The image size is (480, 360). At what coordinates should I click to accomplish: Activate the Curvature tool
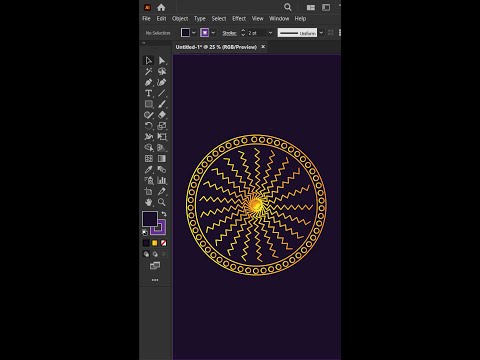[162, 82]
